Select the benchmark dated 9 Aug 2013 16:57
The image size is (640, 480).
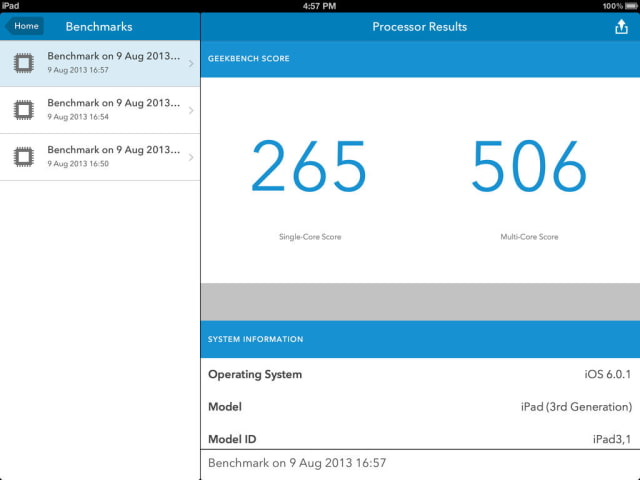point(100,63)
